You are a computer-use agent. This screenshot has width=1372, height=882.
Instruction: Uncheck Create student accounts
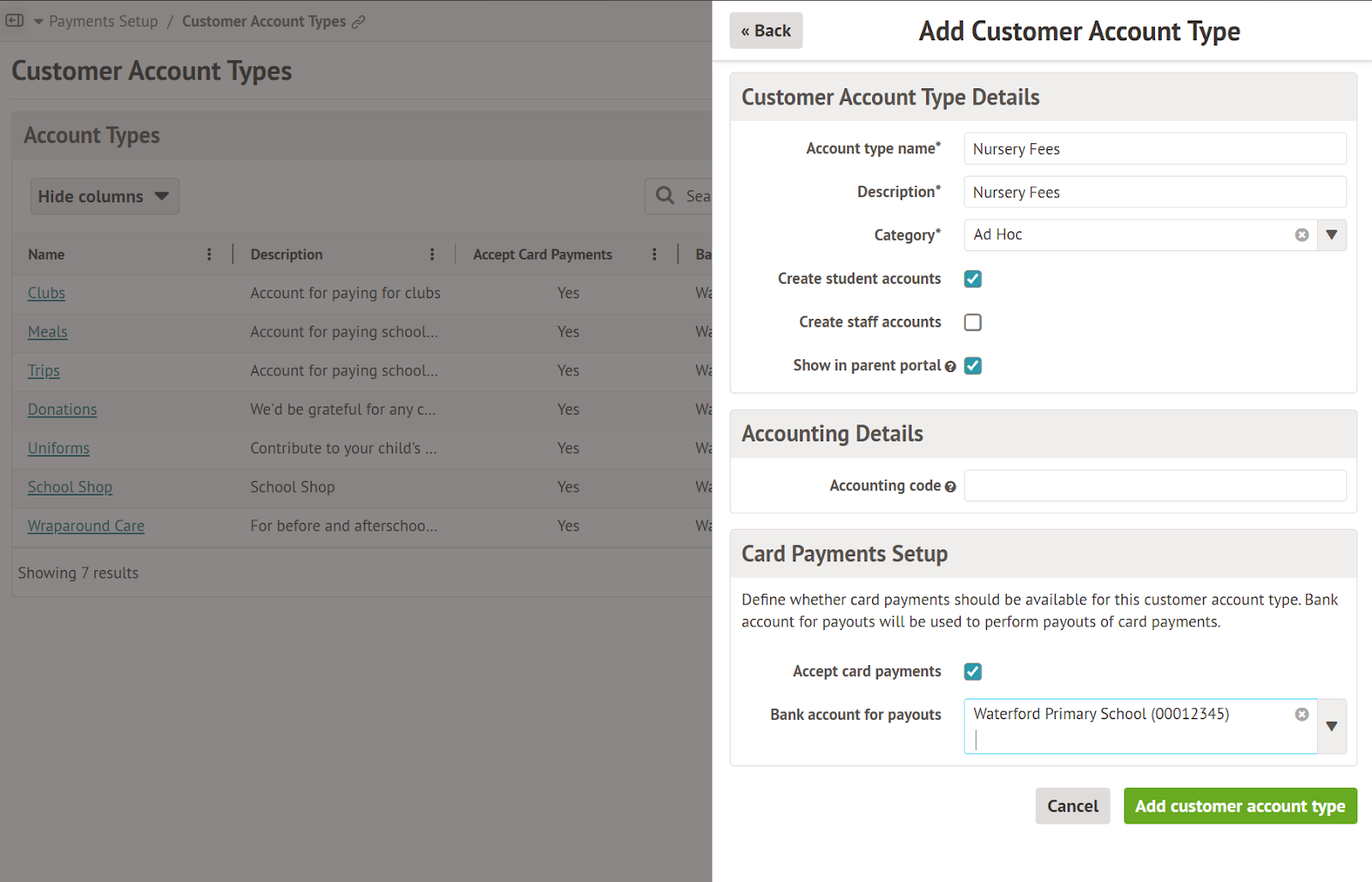[972, 279]
